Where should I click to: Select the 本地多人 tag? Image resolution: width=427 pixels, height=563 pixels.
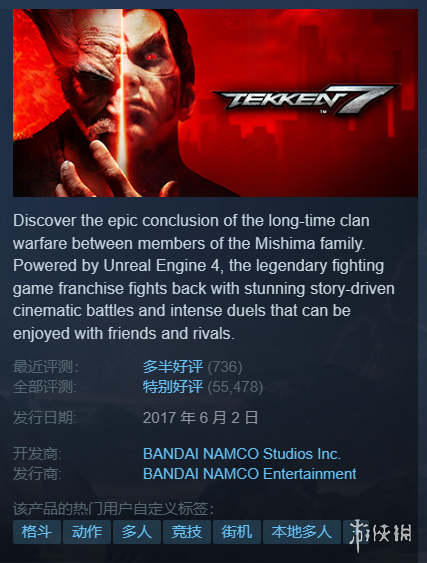(301, 532)
